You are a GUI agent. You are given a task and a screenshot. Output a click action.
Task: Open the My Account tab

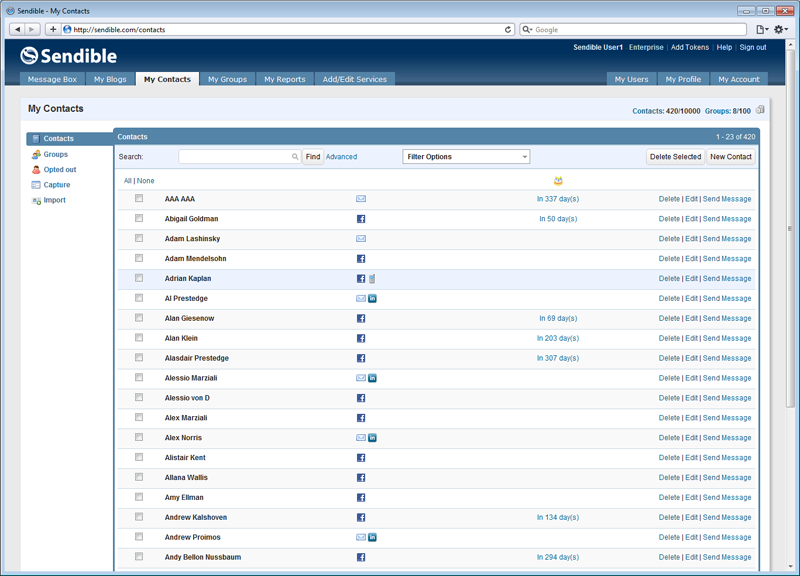click(739, 79)
